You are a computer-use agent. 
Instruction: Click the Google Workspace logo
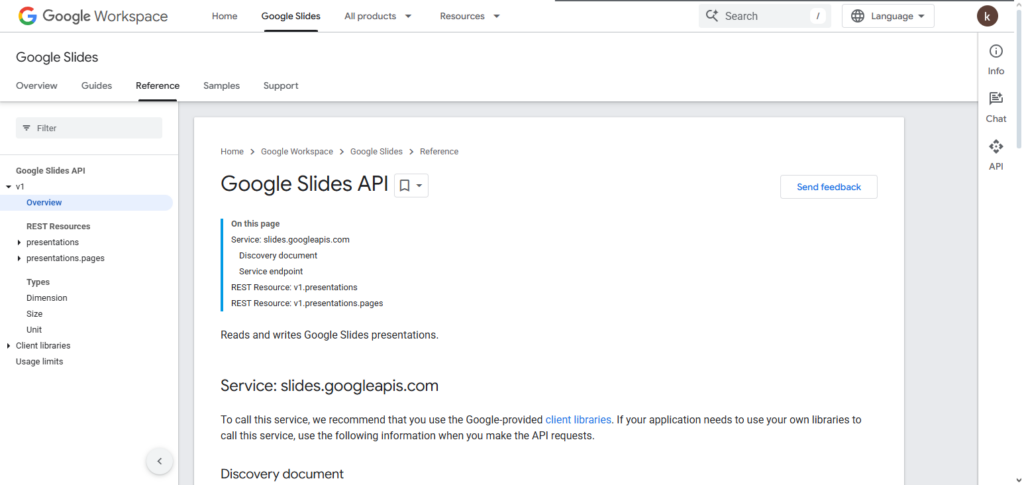coord(93,16)
